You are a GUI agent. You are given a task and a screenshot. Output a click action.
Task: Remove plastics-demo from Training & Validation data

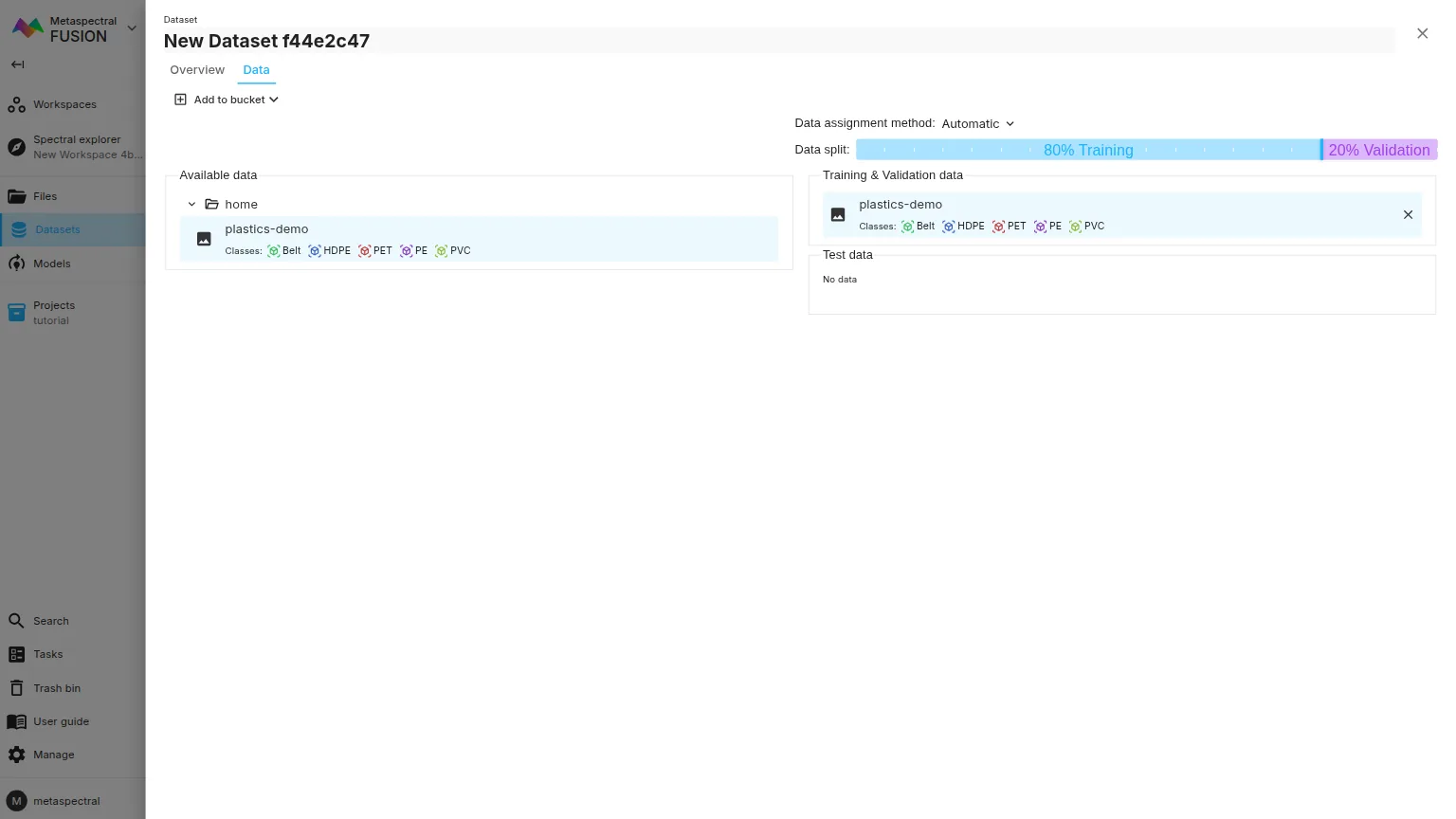tap(1408, 215)
